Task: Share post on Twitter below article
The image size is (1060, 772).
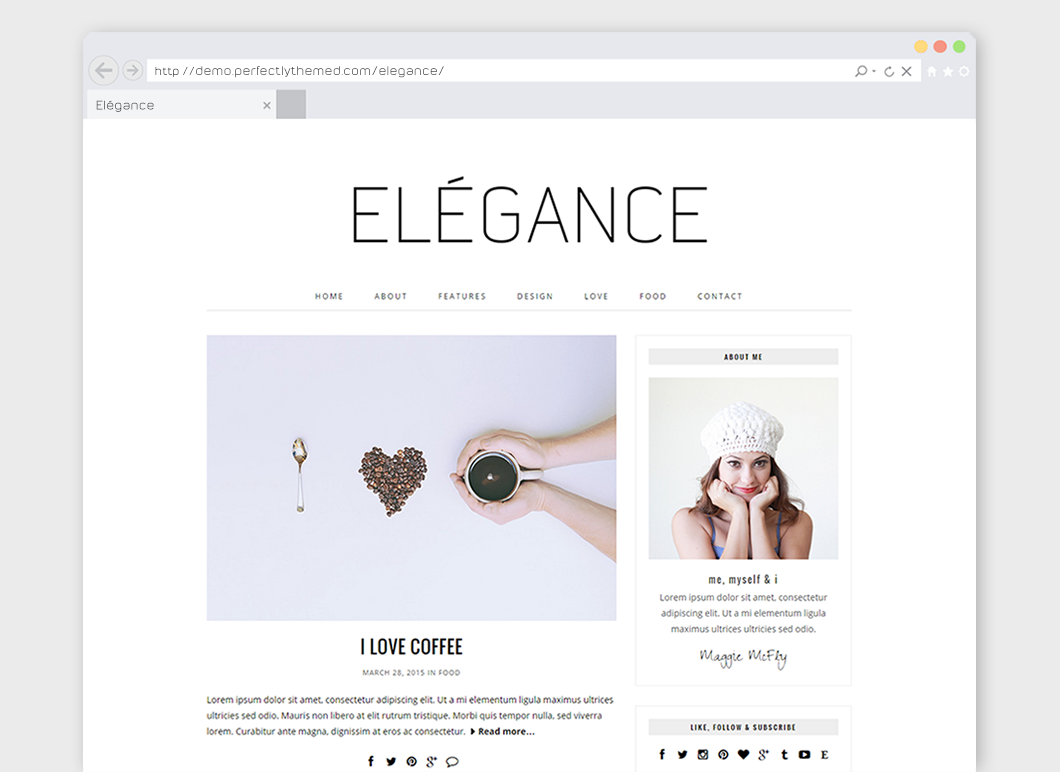Action: 391,762
